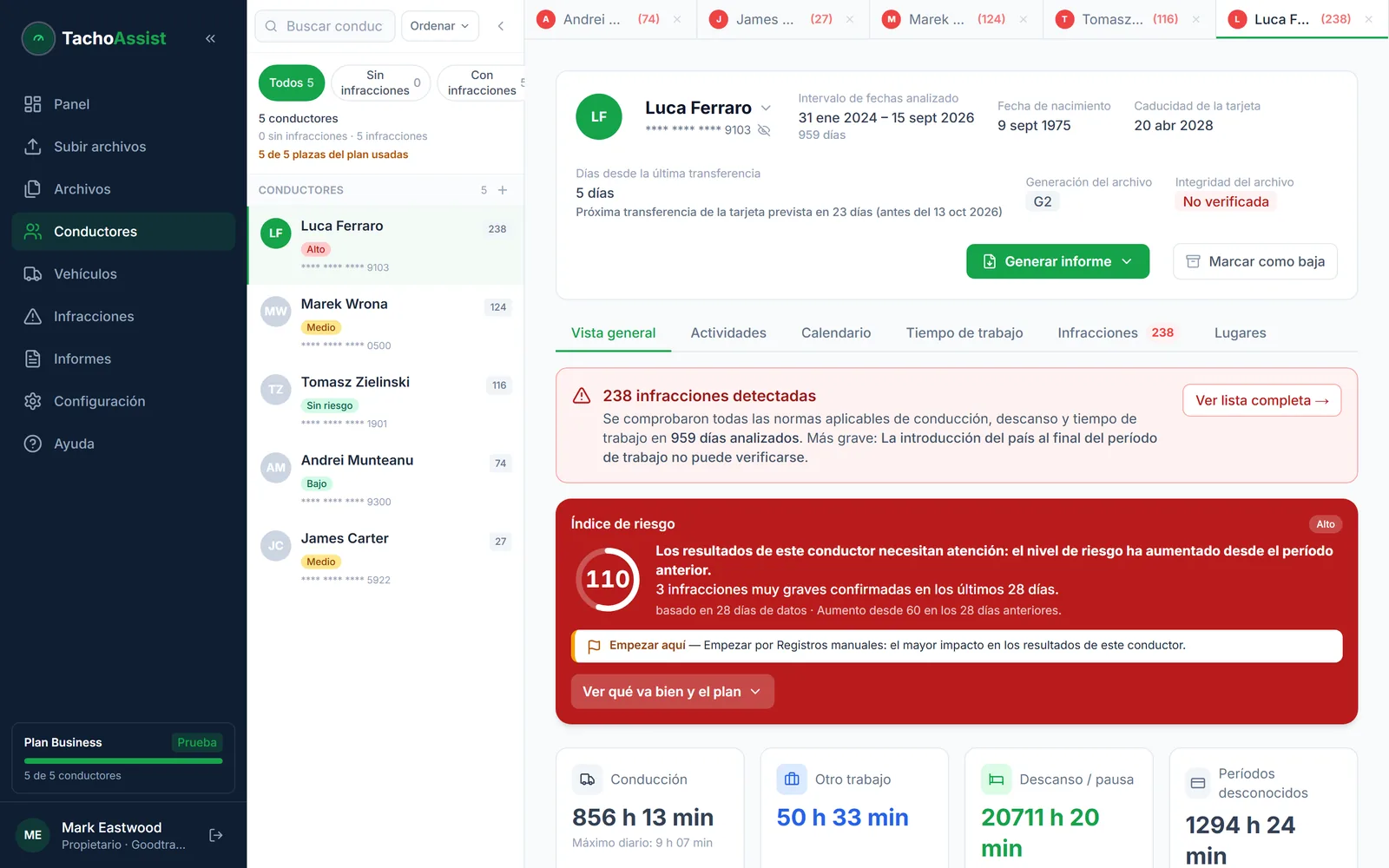This screenshot has height=868, width=1389.
Task: Open Ayuda help page
Action: point(123,444)
